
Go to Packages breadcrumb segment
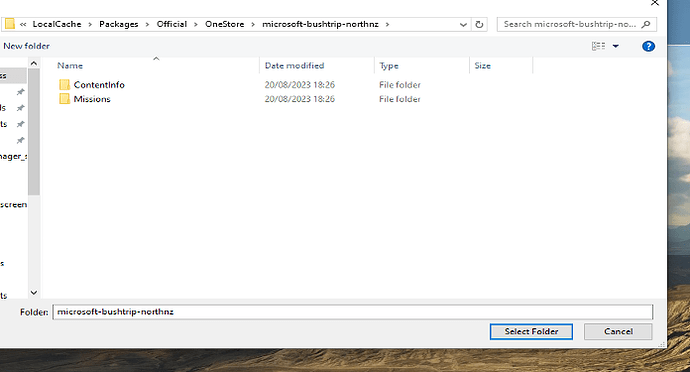(x=118, y=24)
